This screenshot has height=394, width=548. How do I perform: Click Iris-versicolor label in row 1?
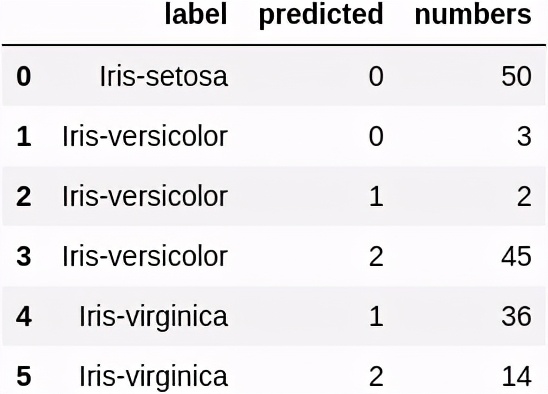click(x=145, y=136)
